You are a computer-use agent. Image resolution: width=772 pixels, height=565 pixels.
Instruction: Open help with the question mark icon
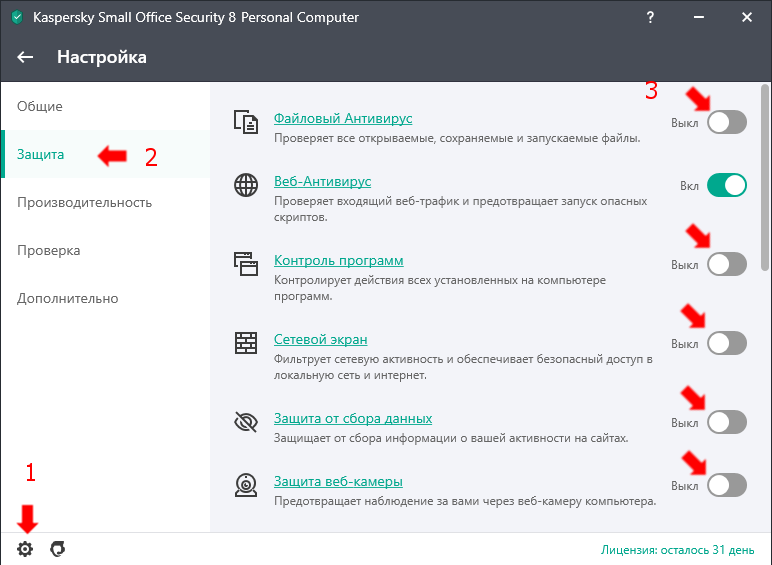coord(650,17)
